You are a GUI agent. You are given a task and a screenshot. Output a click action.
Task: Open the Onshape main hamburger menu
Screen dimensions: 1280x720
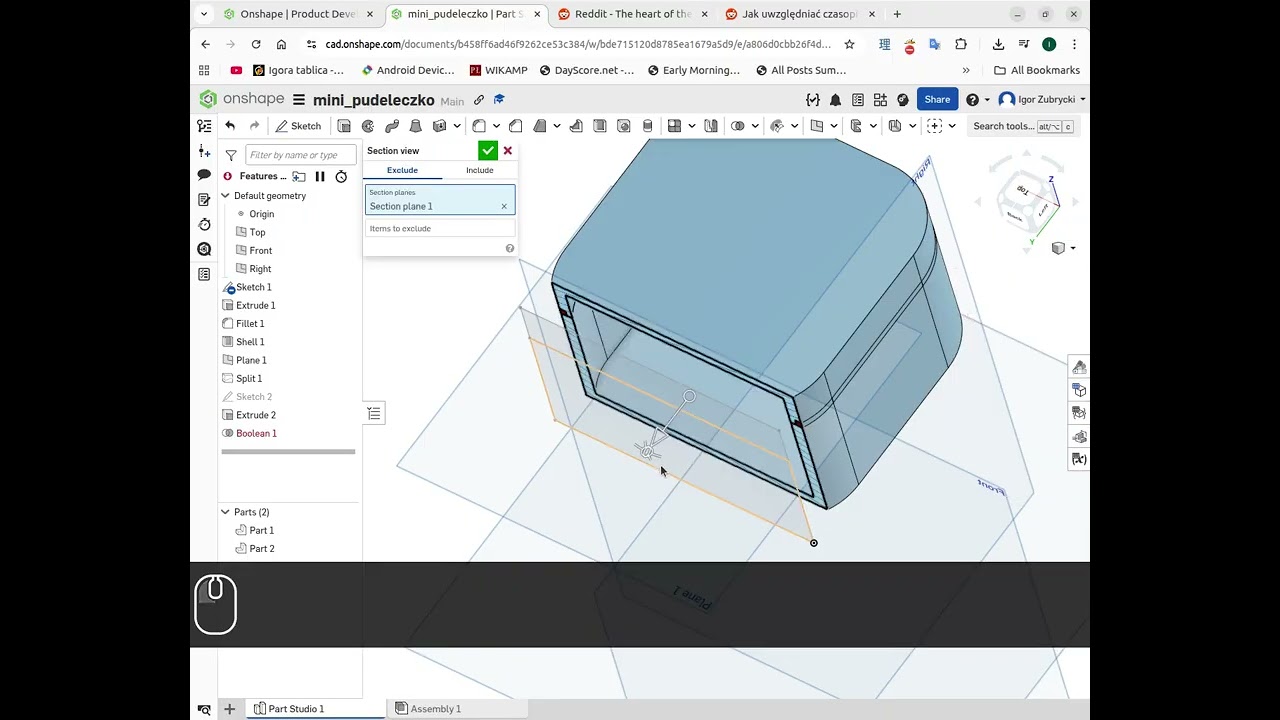(x=298, y=100)
